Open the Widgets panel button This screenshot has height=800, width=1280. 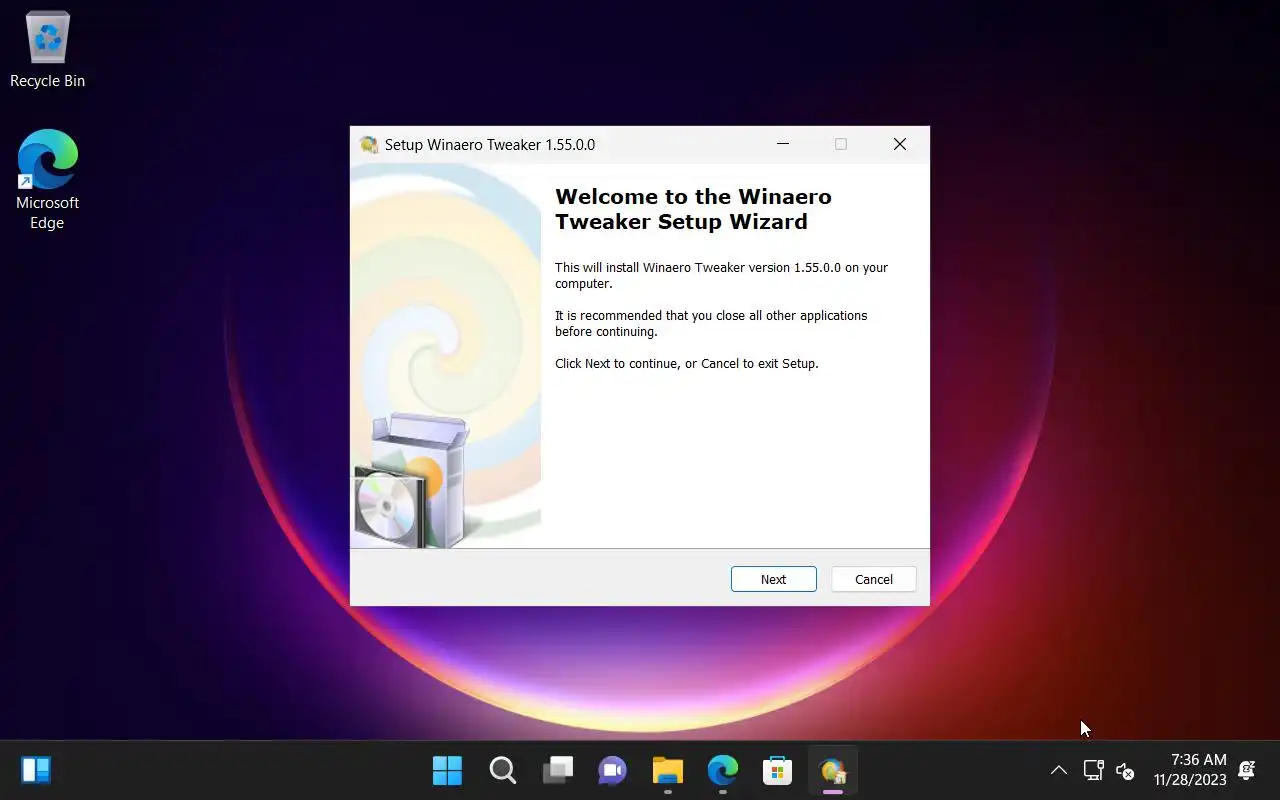point(36,770)
